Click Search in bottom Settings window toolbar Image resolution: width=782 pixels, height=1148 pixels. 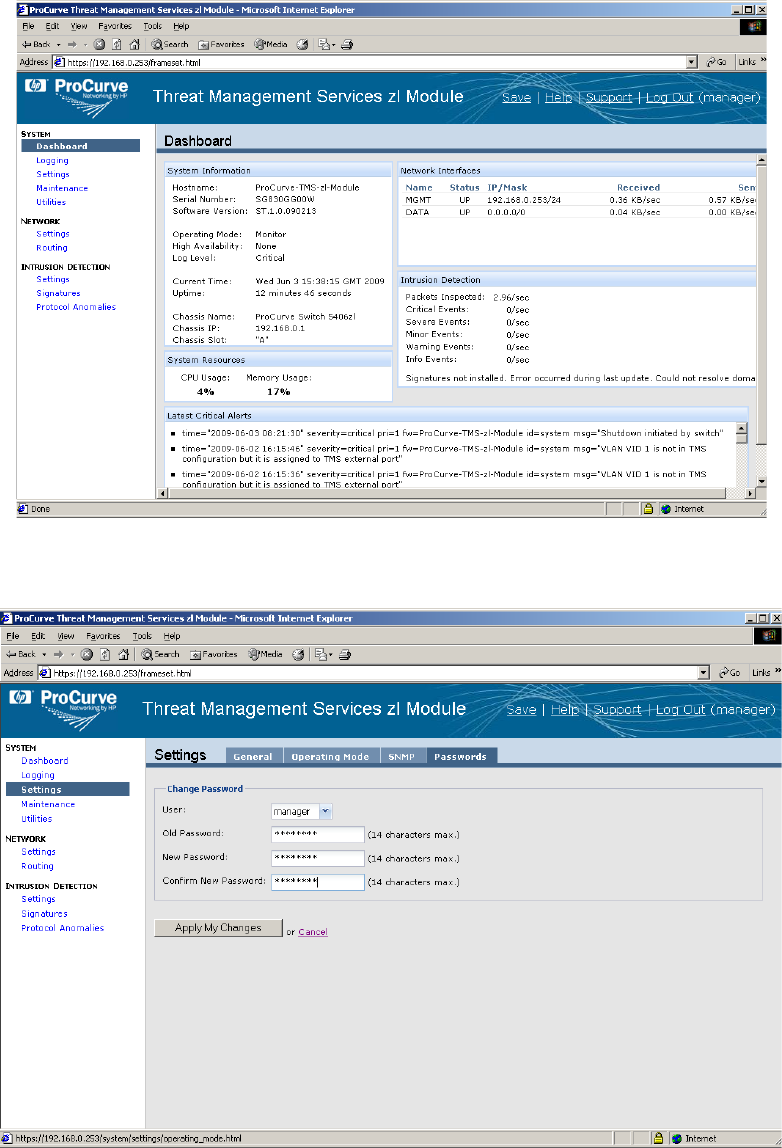160,655
